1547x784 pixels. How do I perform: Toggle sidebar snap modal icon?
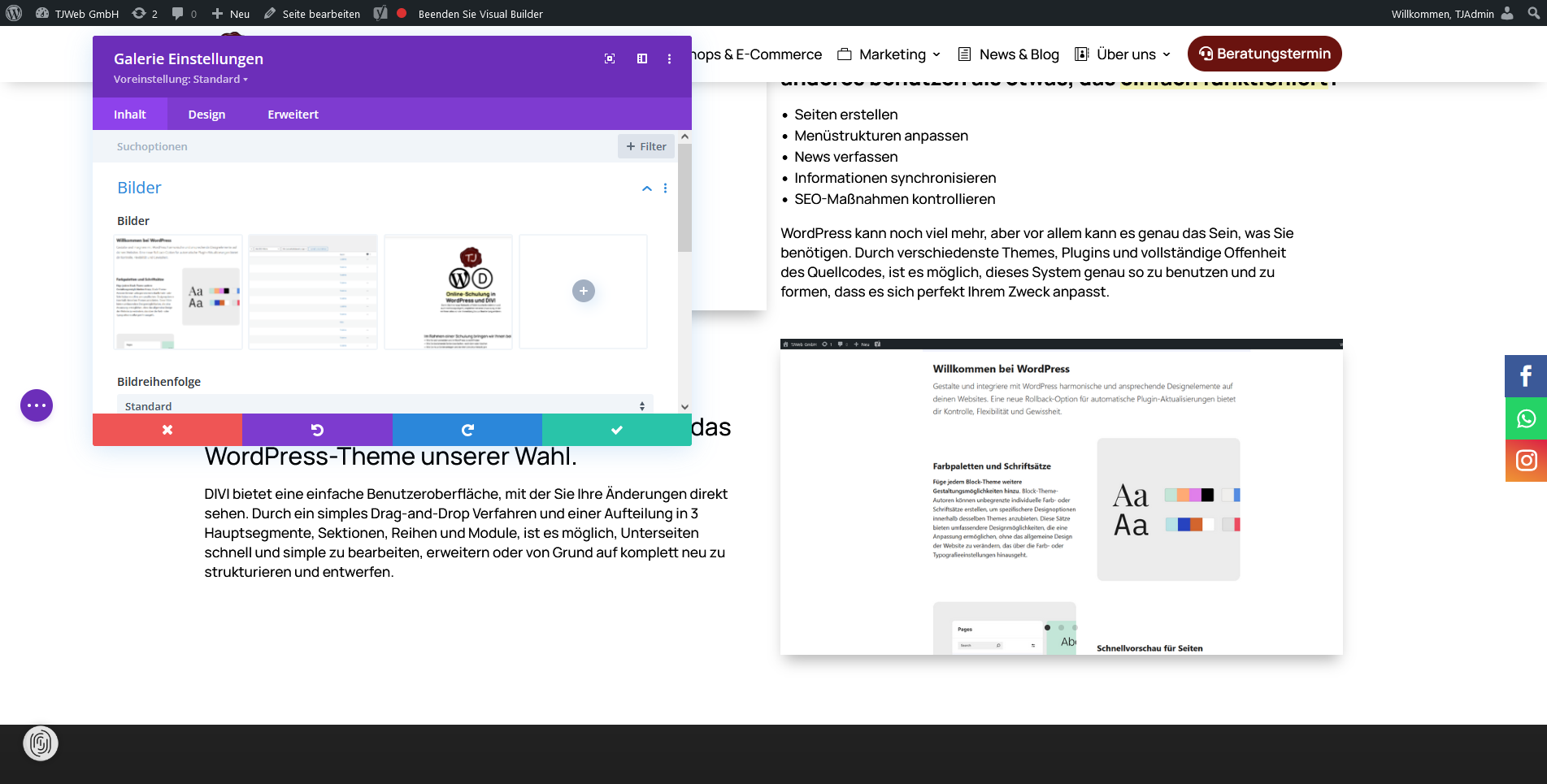coord(642,58)
